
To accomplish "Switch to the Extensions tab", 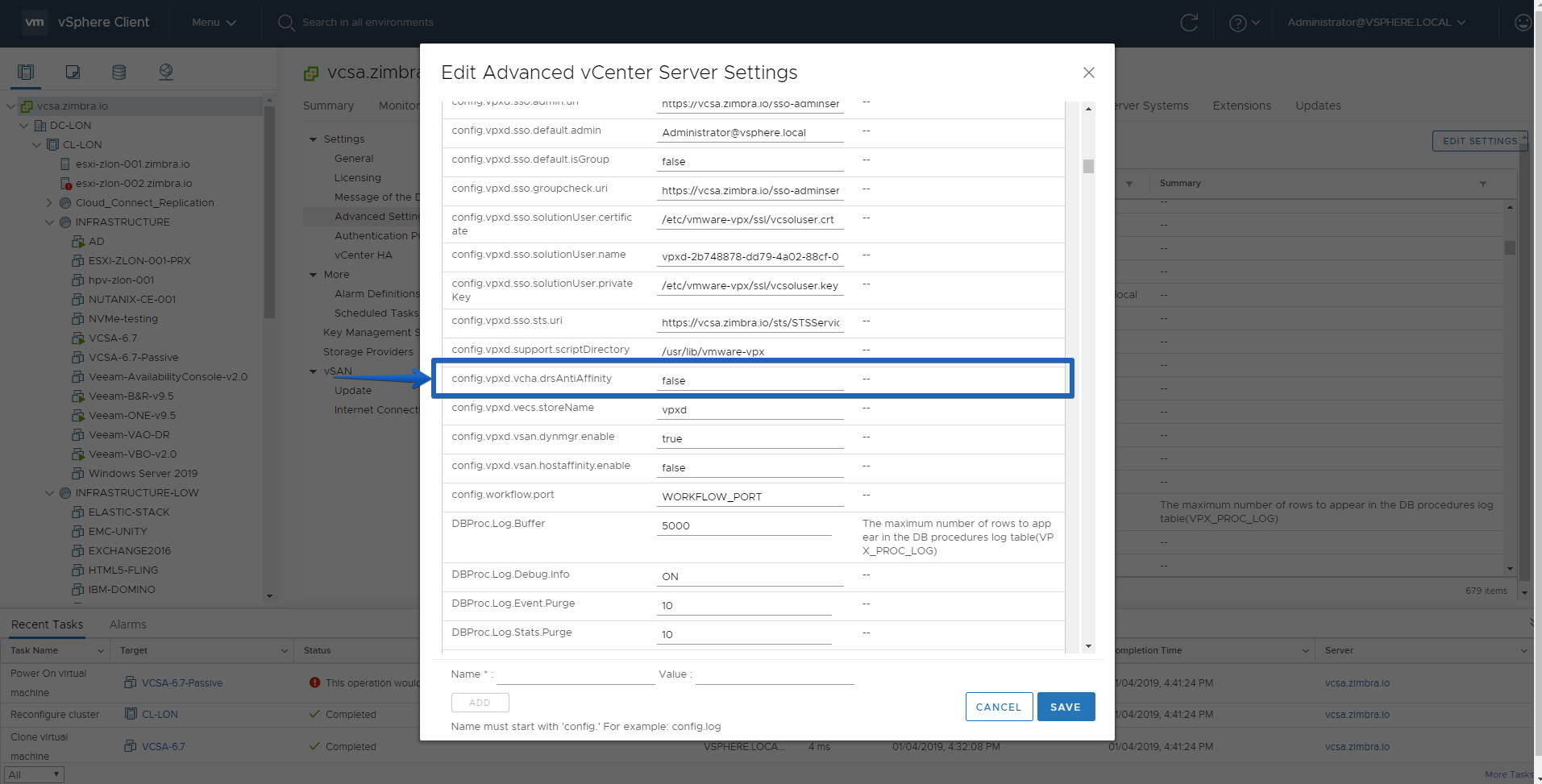I will pyautogui.click(x=1241, y=106).
